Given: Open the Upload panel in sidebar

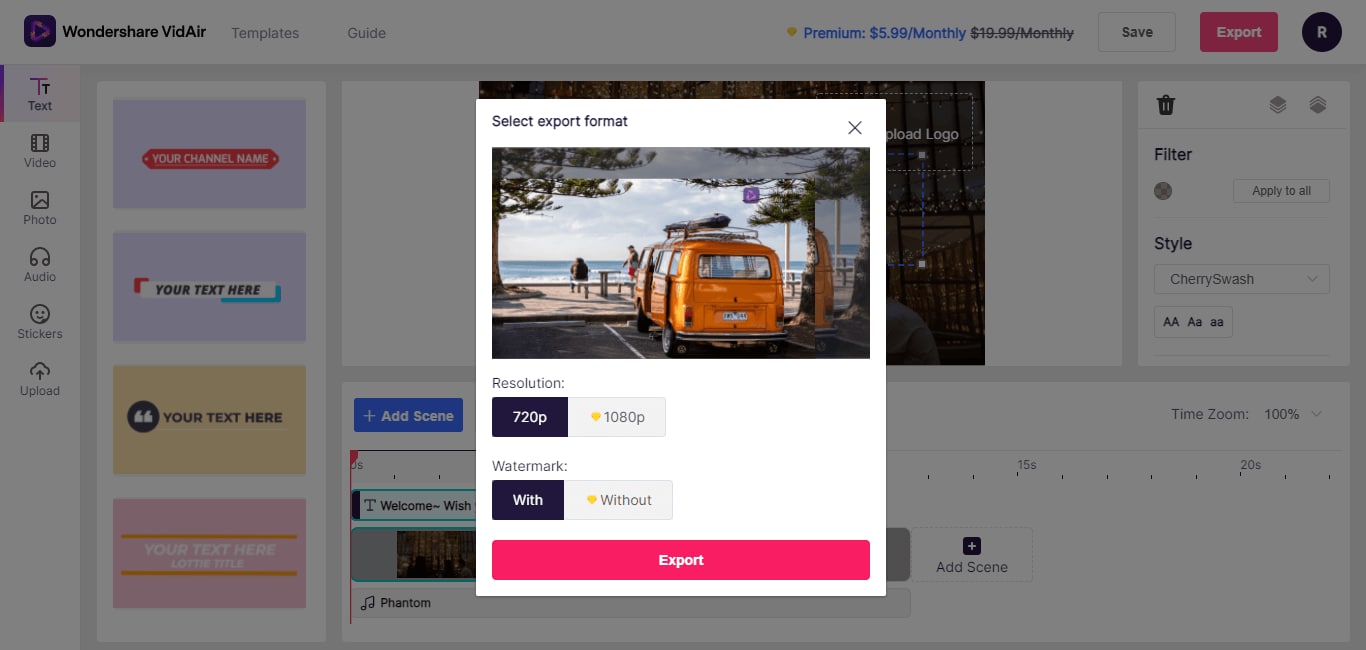Looking at the screenshot, I should [x=40, y=379].
